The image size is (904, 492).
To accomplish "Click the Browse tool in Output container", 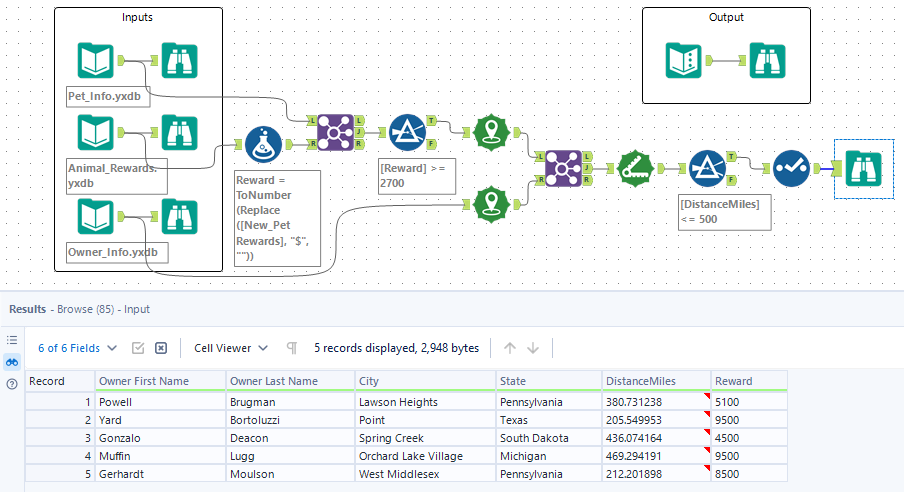I will [x=767, y=60].
